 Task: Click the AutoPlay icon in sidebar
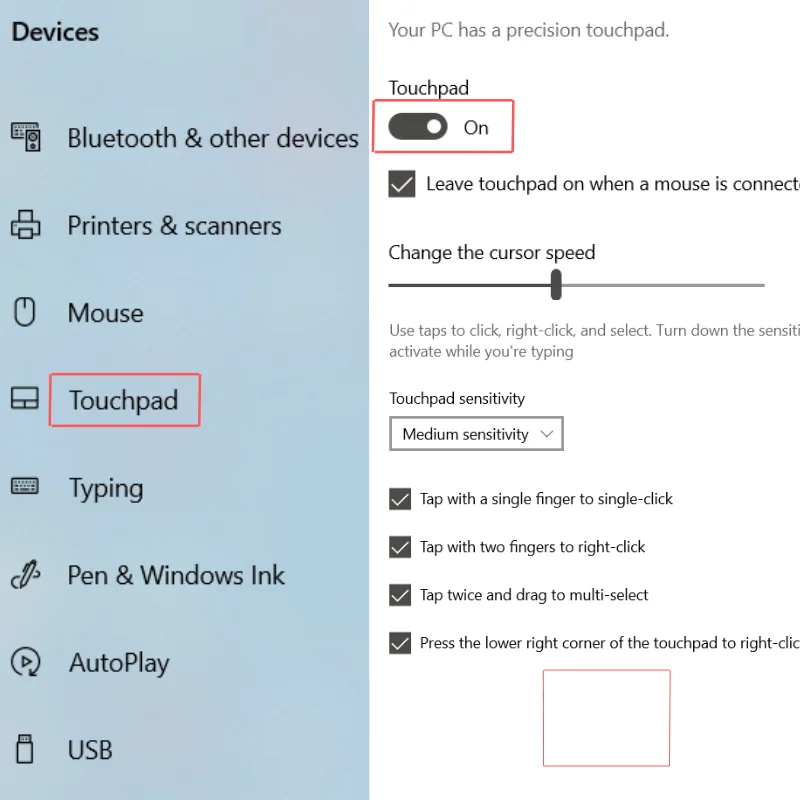[26, 662]
